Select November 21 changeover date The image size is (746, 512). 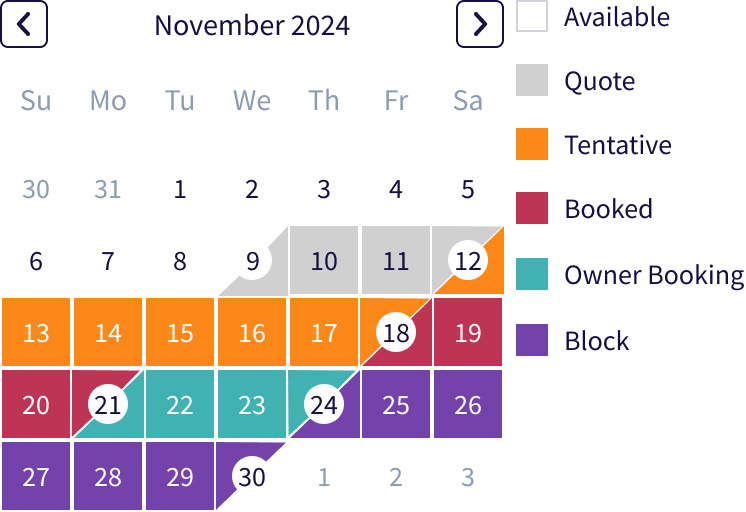click(108, 404)
